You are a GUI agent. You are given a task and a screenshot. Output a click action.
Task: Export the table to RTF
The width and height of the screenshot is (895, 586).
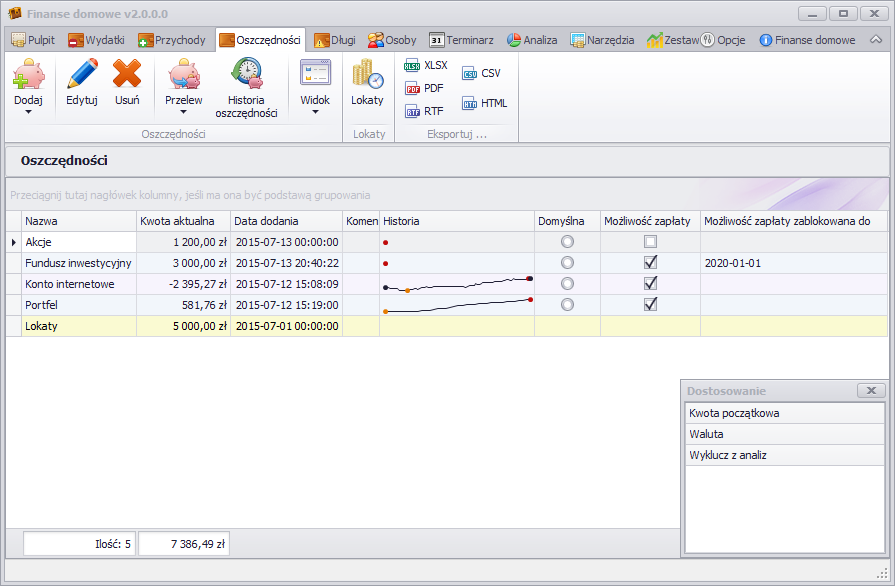click(424, 111)
